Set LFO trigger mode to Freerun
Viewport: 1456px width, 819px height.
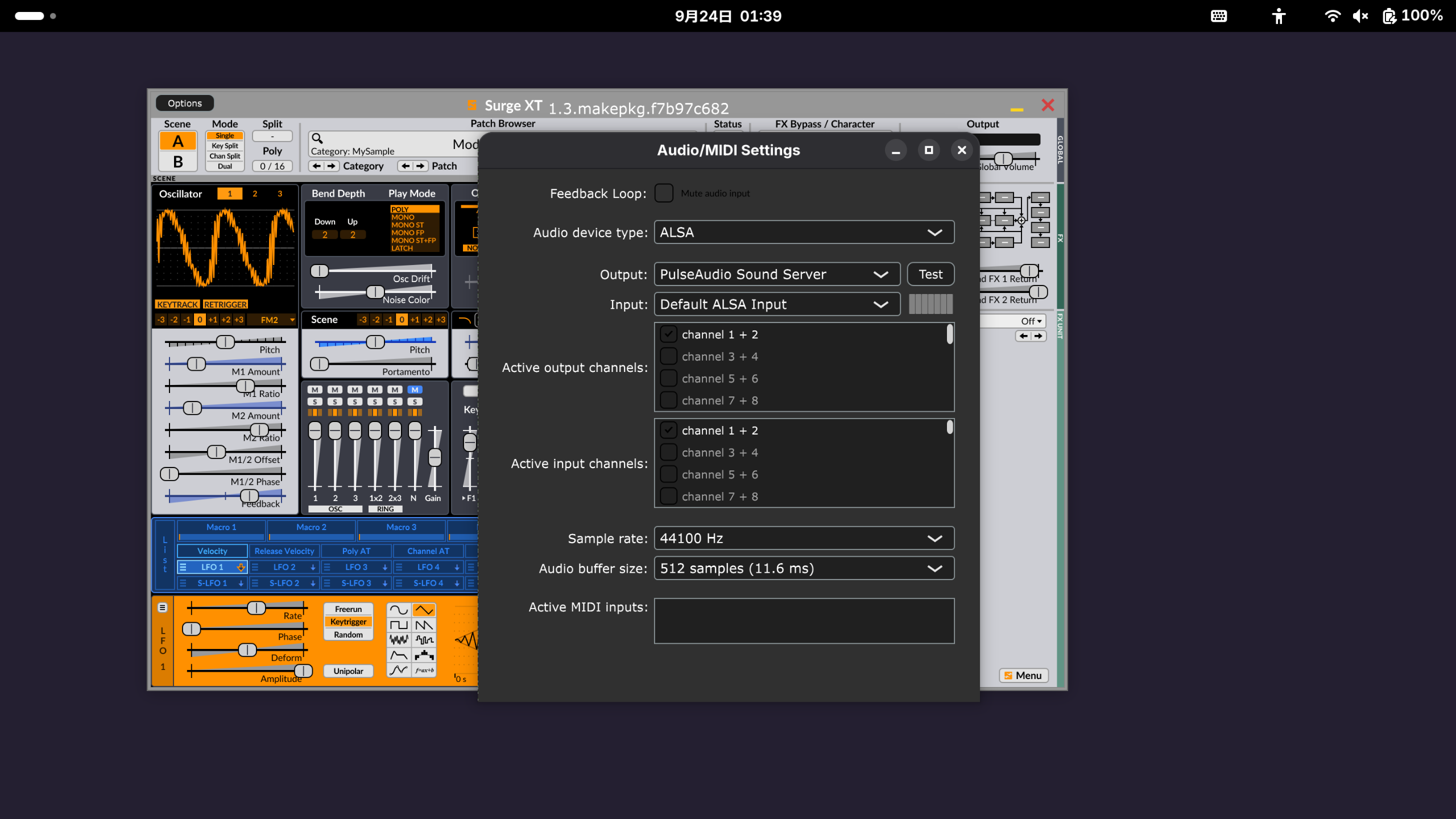348,609
